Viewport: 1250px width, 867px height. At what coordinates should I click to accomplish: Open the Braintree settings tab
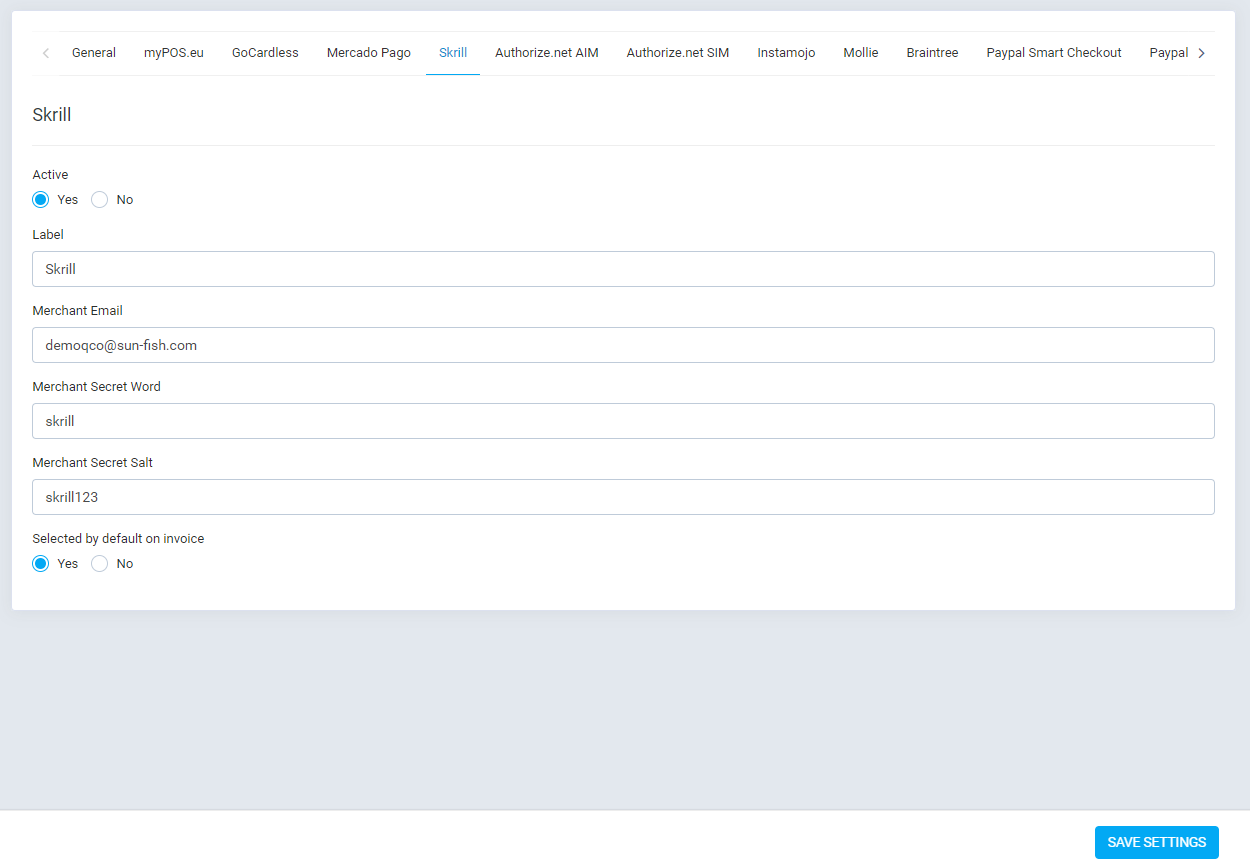(932, 52)
